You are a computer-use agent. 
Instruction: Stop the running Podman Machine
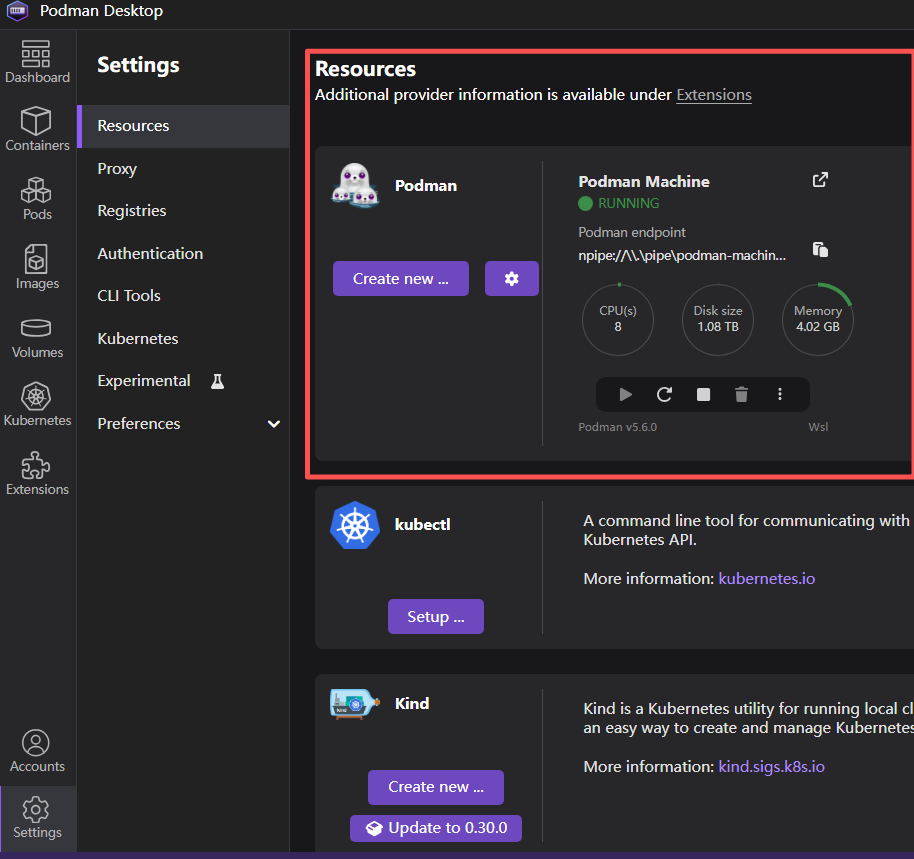pyautogui.click(x=703, y=395)
